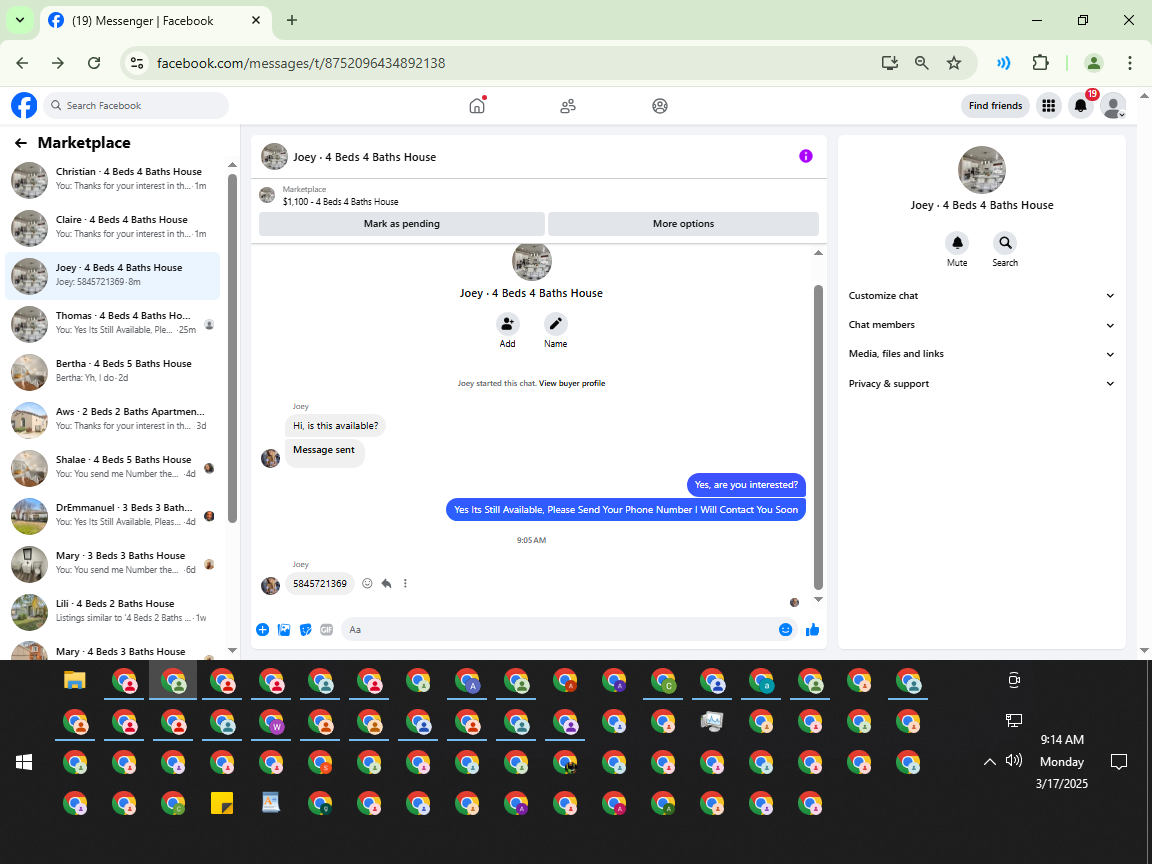Open Christian's 4 Beds 4 Baths House chat
The height and width of the screenshot is (864, 1152).
point(112,181)
